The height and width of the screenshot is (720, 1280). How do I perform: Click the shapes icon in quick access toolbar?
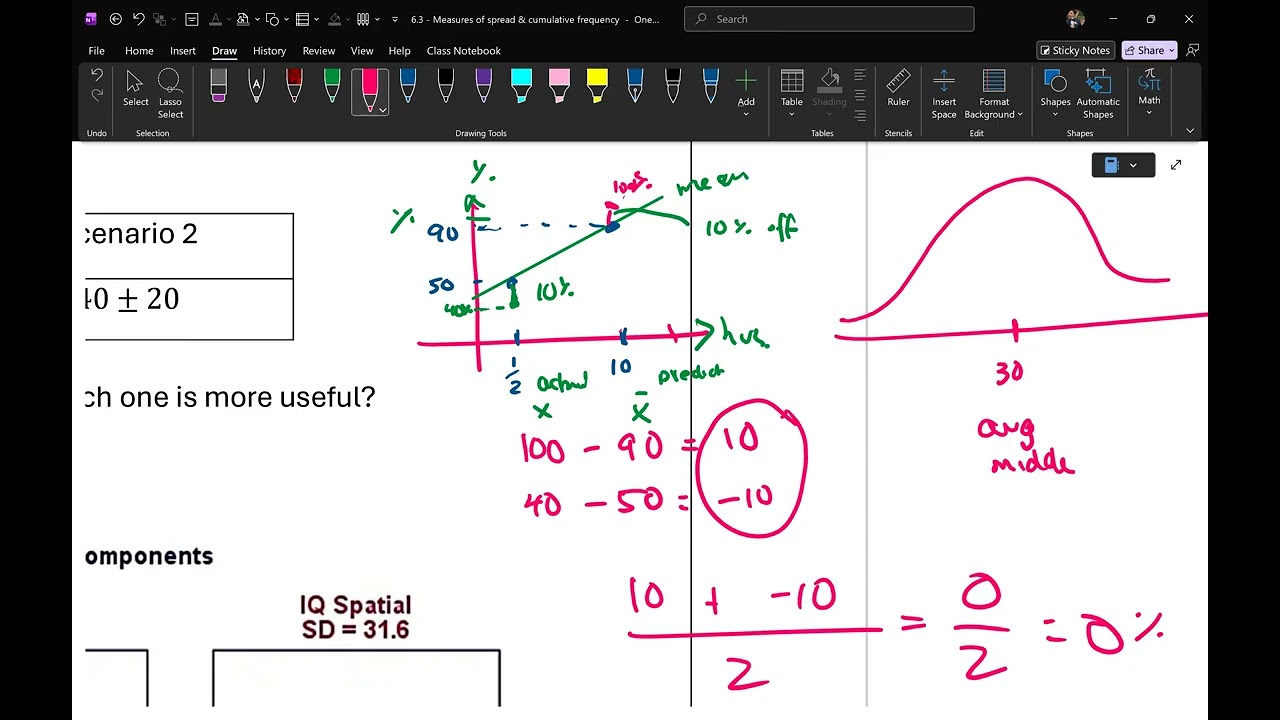click(x=271, y=19)
